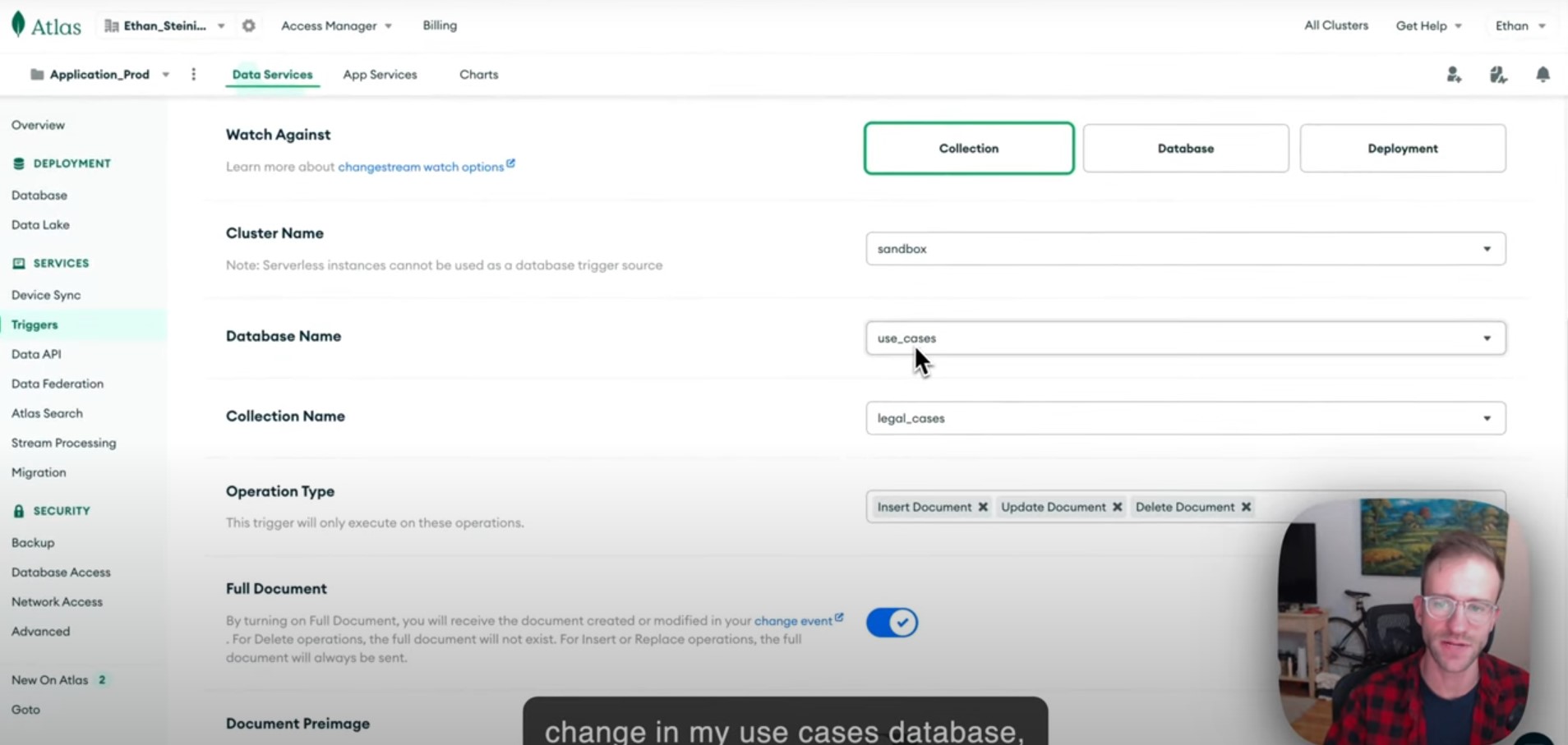Screen dimensions: 1568x745
Task: Open Data Lake in the sidebar
Action: point(40,225)
